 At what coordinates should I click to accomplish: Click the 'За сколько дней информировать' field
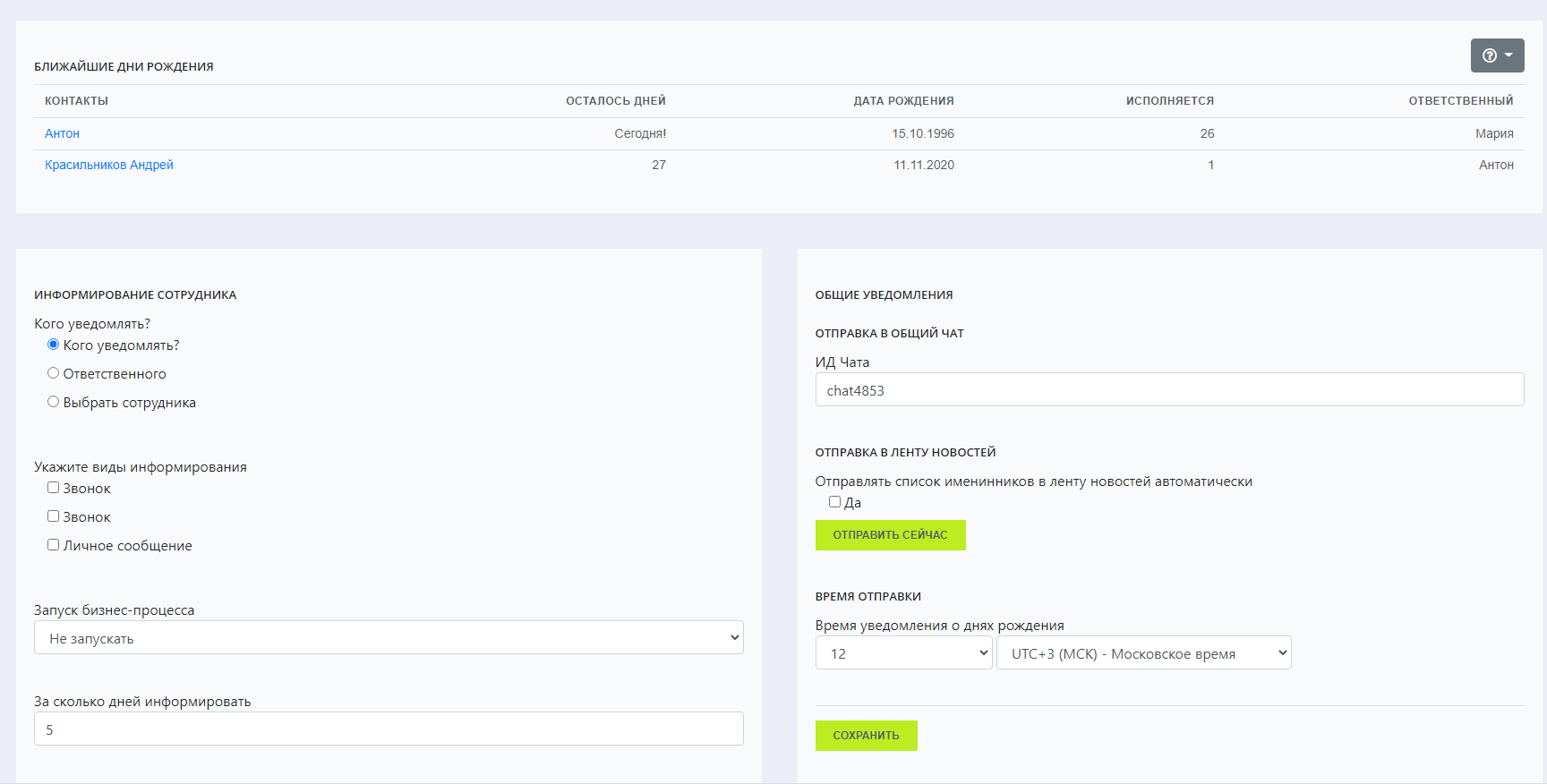[x=389, y=729]
